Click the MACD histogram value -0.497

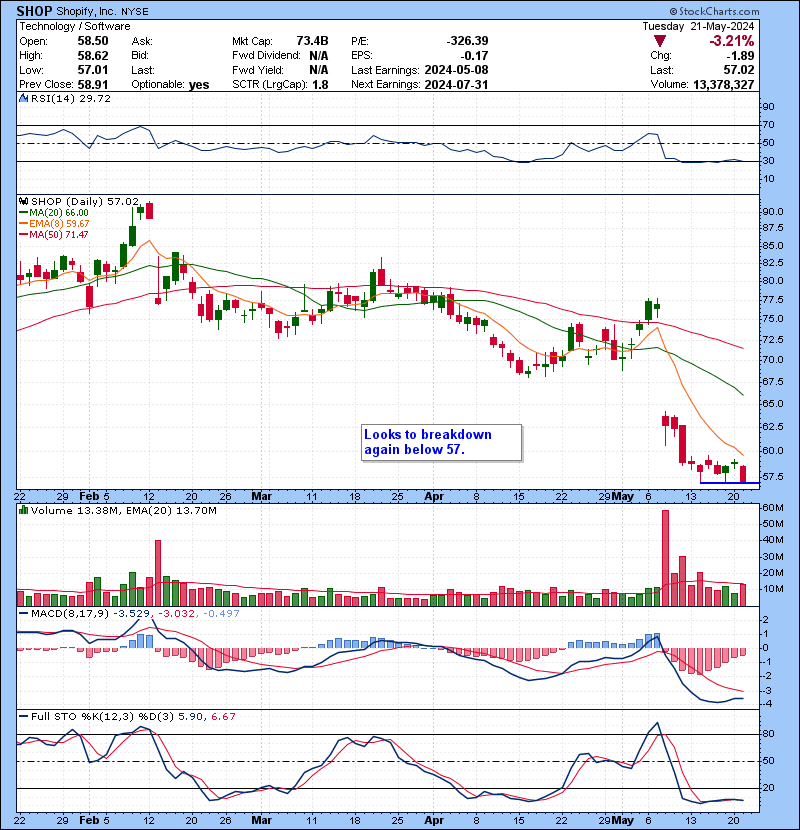coord(221,614)
